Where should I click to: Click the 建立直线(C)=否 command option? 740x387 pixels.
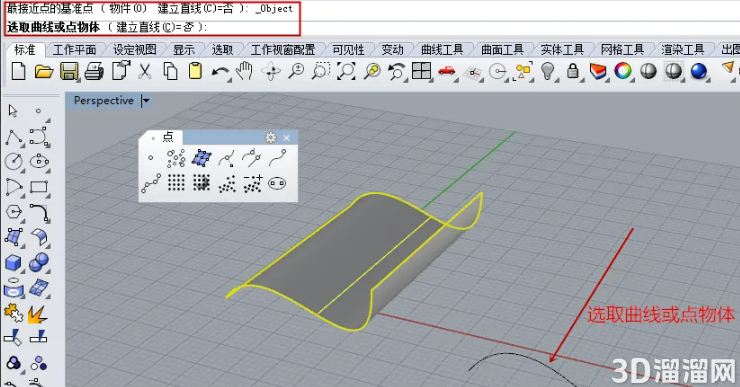[x=155, y=27]
